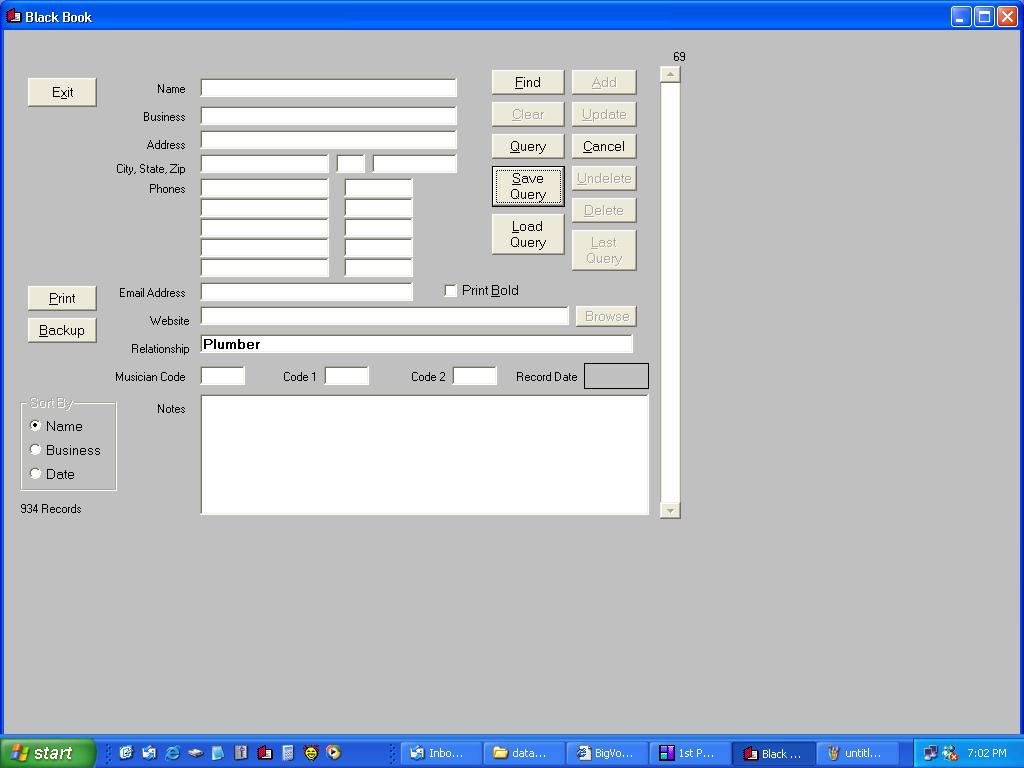The image size is (1024, 768).
Task: Launch Windows Media Player quick launch icon
Action: click(333, 753)
